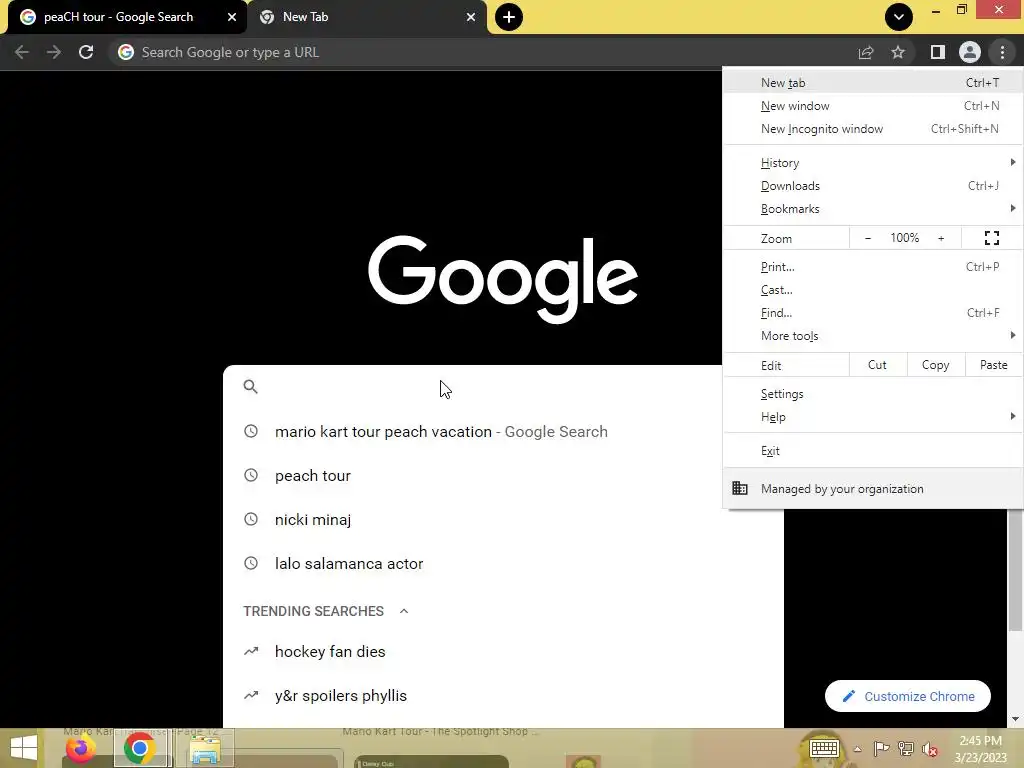This screenshot has height=768, width=1024.
Task: Select New tab menu entry
Action: pos(872,83)
